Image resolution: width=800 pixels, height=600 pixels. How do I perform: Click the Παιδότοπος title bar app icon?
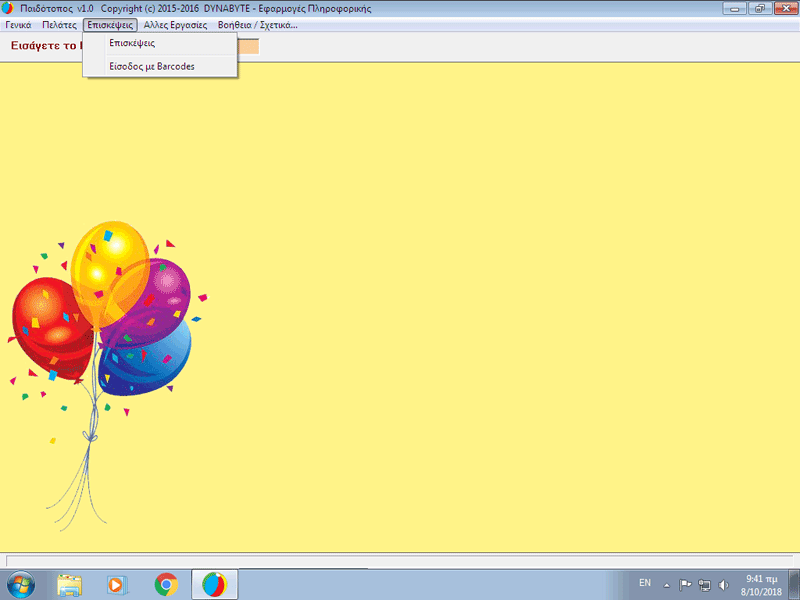8,9
